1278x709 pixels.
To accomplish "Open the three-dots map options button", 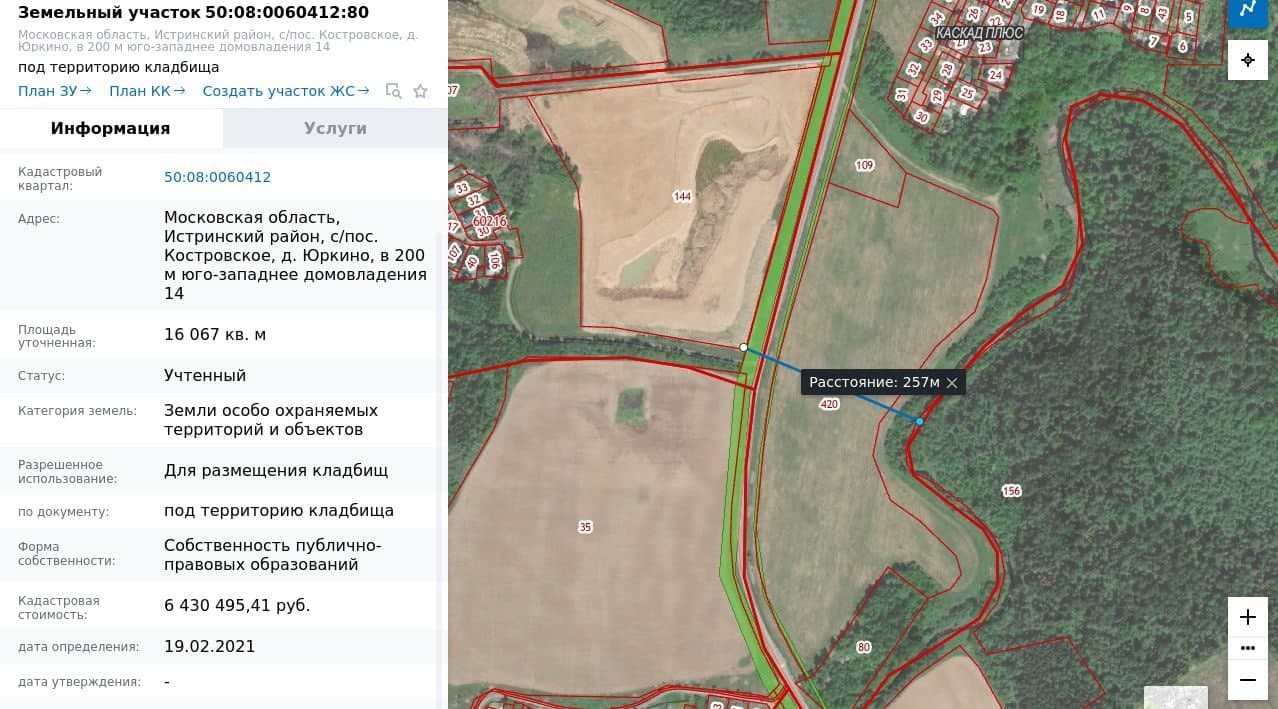I will click(x=1247, y=648).
